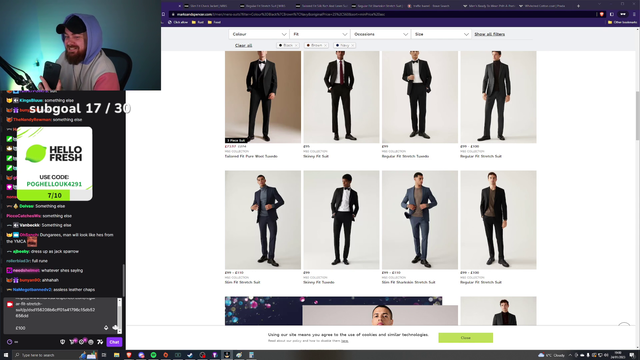Click the HelloFresh sponsor overlay
The width and height of the screenshot is (640, 360).
[x=54, y=164]
